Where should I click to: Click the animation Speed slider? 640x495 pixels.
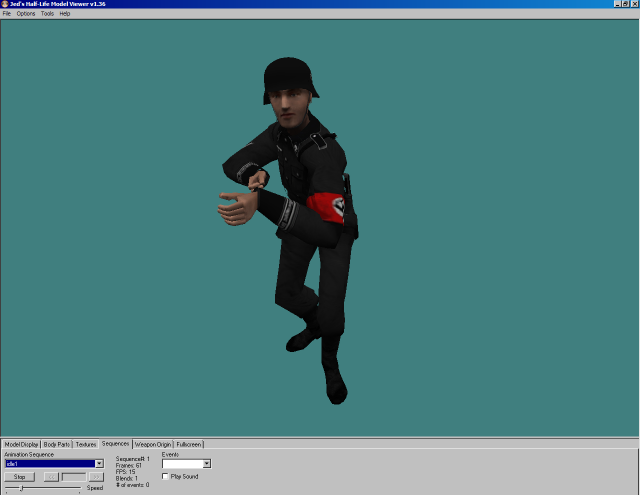pos(43,488)
